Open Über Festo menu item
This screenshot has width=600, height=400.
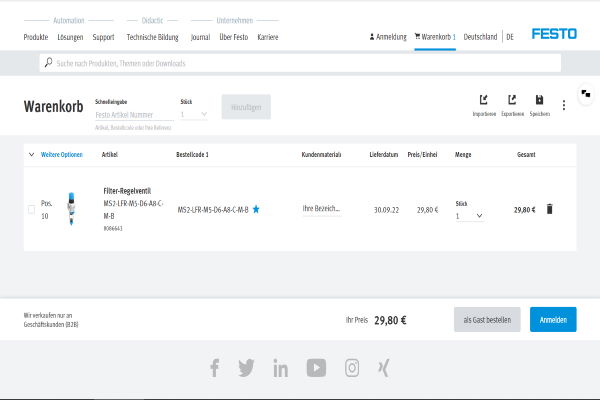233,37
